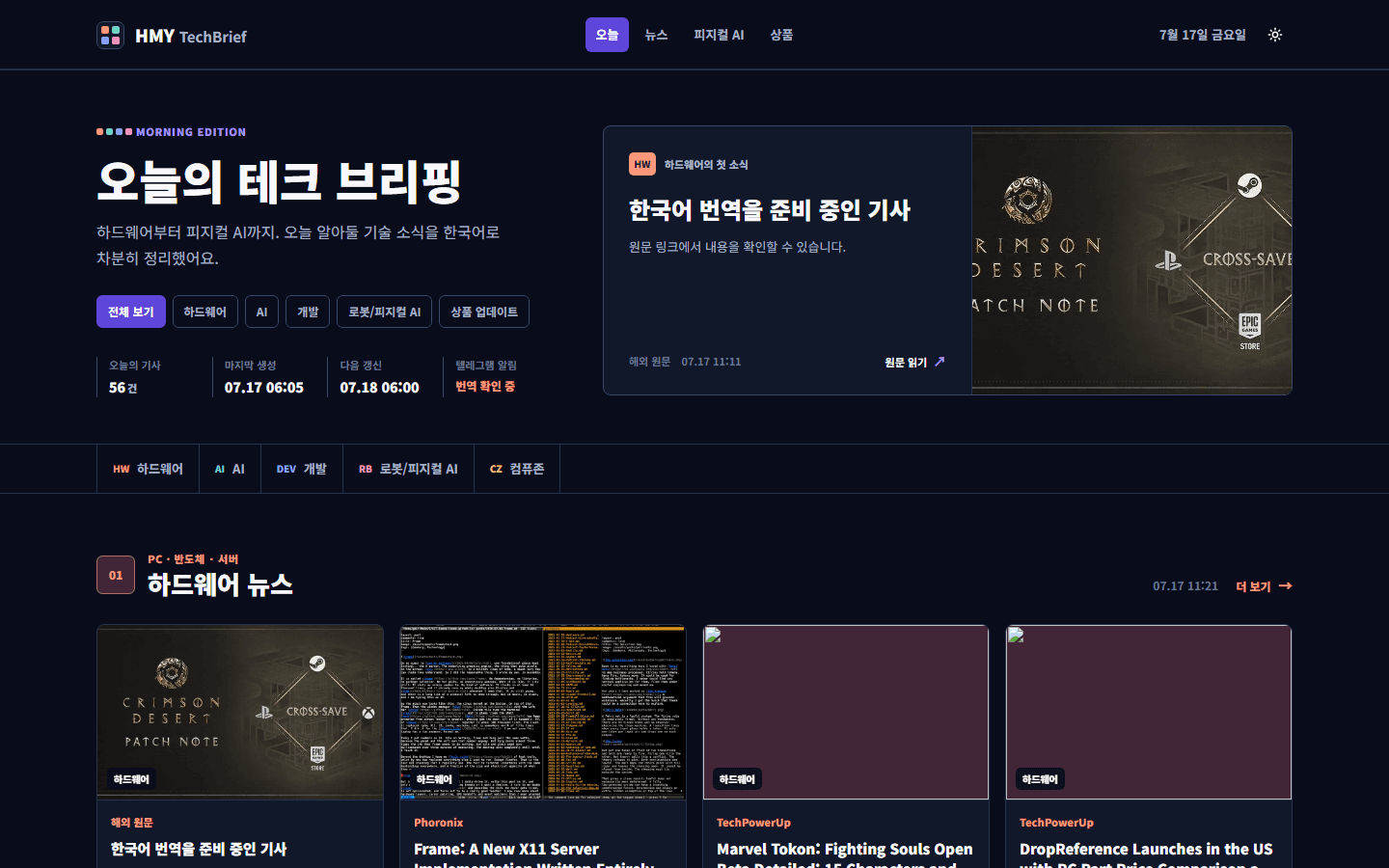Click the Phoronix source label
Screen dimensions: 1389x868
439,823
